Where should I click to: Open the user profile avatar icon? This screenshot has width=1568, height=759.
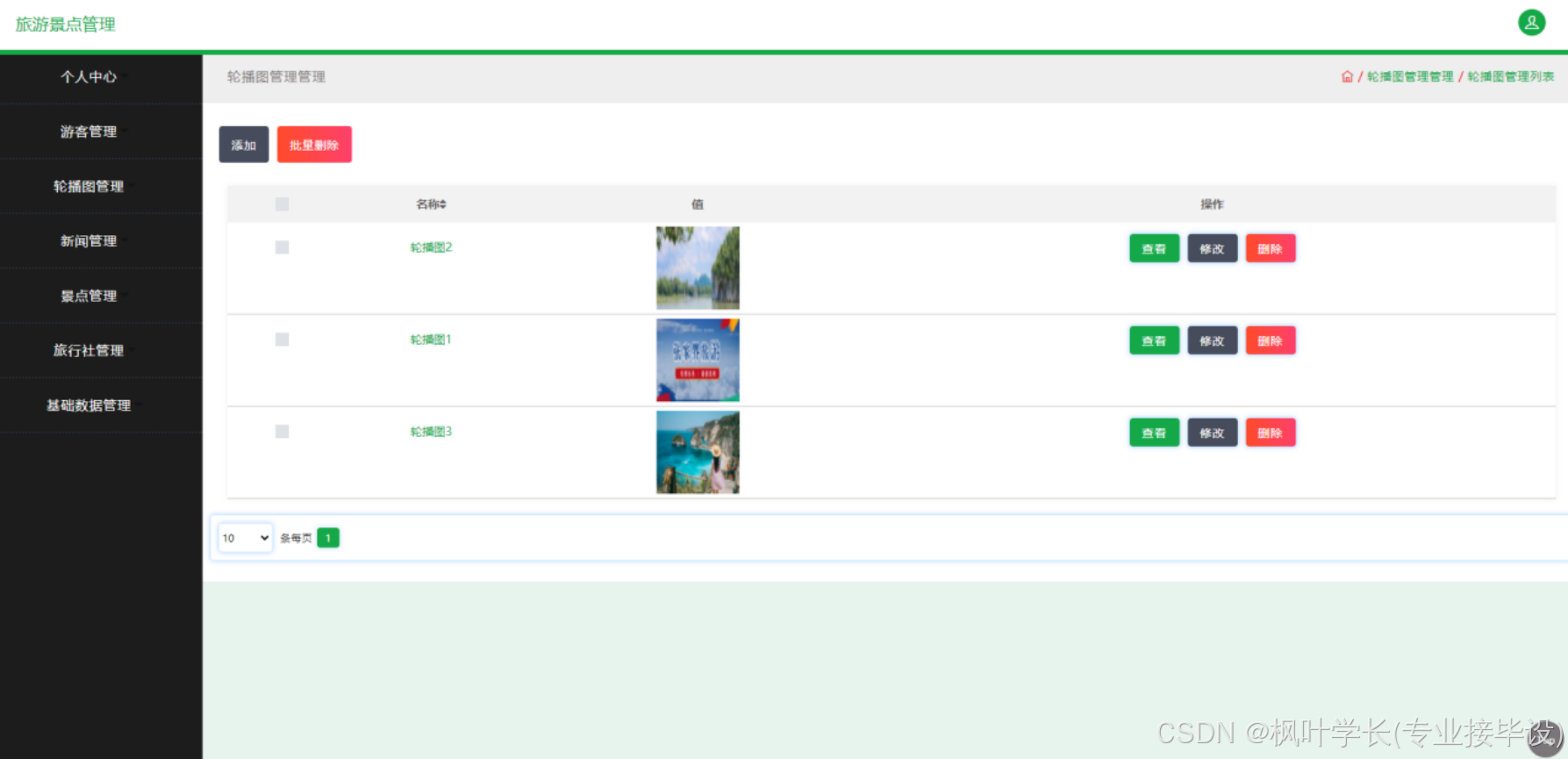click(1531, 23)
